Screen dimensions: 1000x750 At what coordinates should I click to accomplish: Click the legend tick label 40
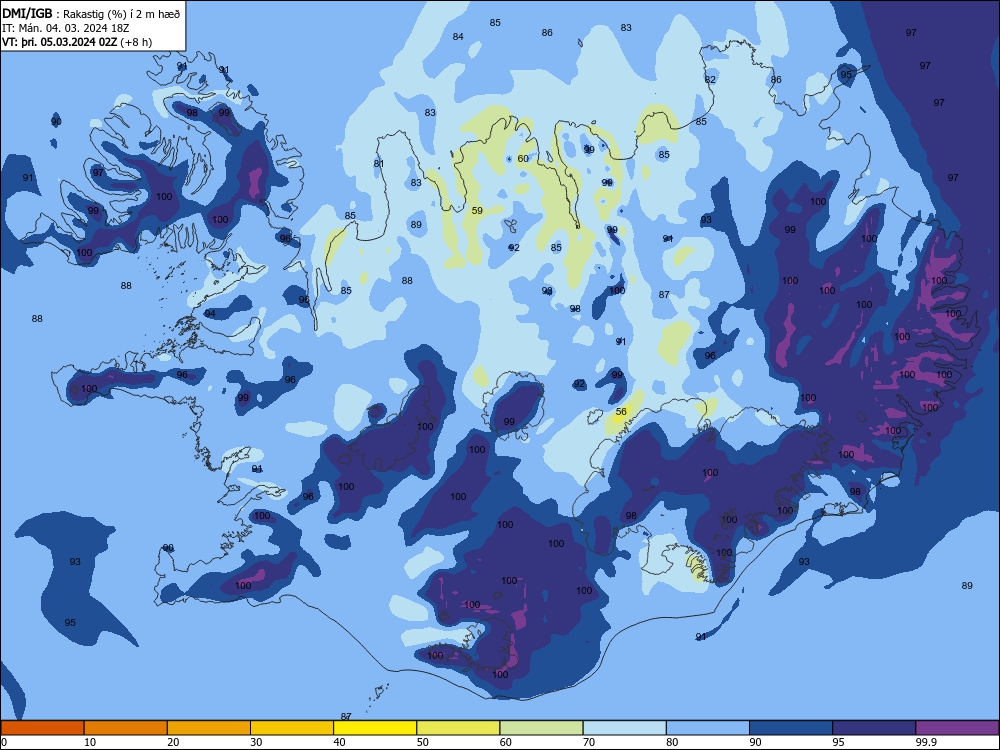point(339,742)
